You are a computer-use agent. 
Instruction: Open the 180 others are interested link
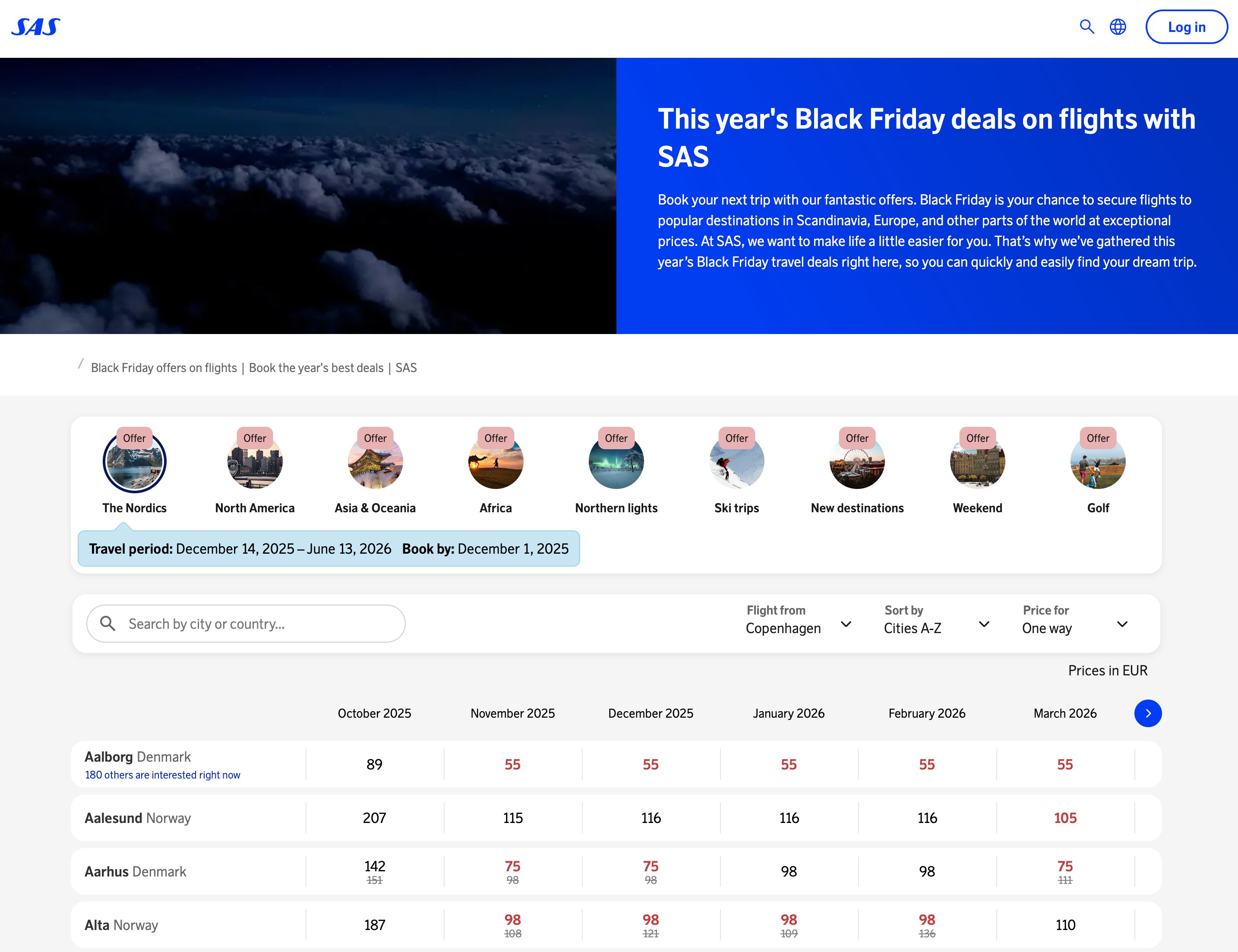(161, 775)
